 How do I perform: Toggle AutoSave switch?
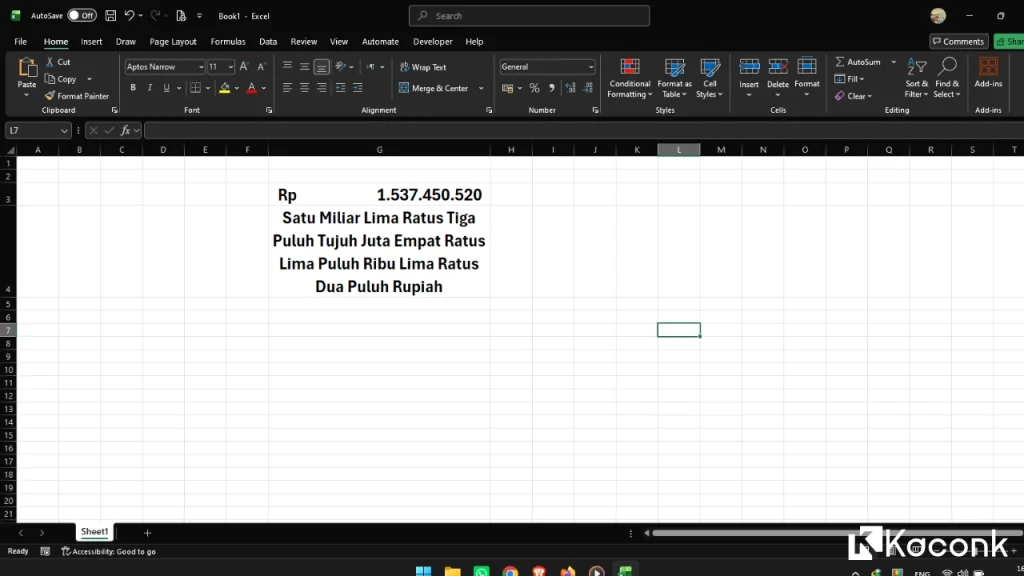82,16
